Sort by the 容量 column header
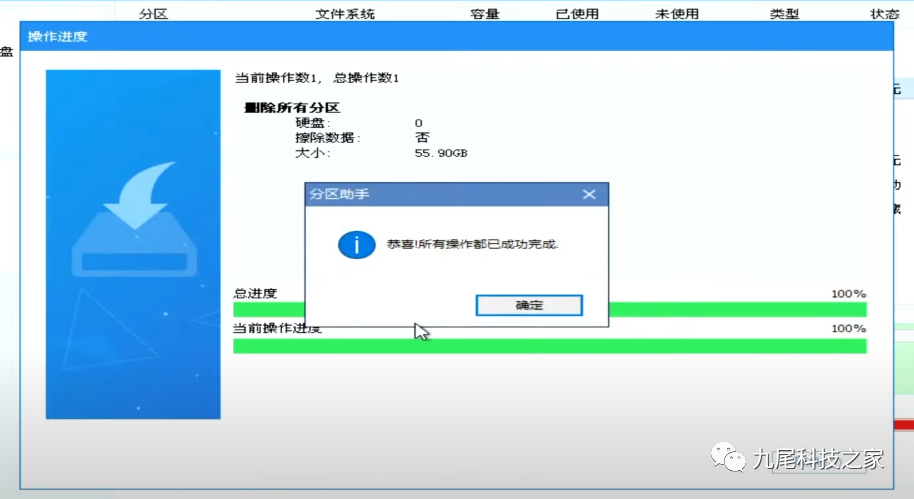Screen dimensions: 914x499 click(484, 15)
